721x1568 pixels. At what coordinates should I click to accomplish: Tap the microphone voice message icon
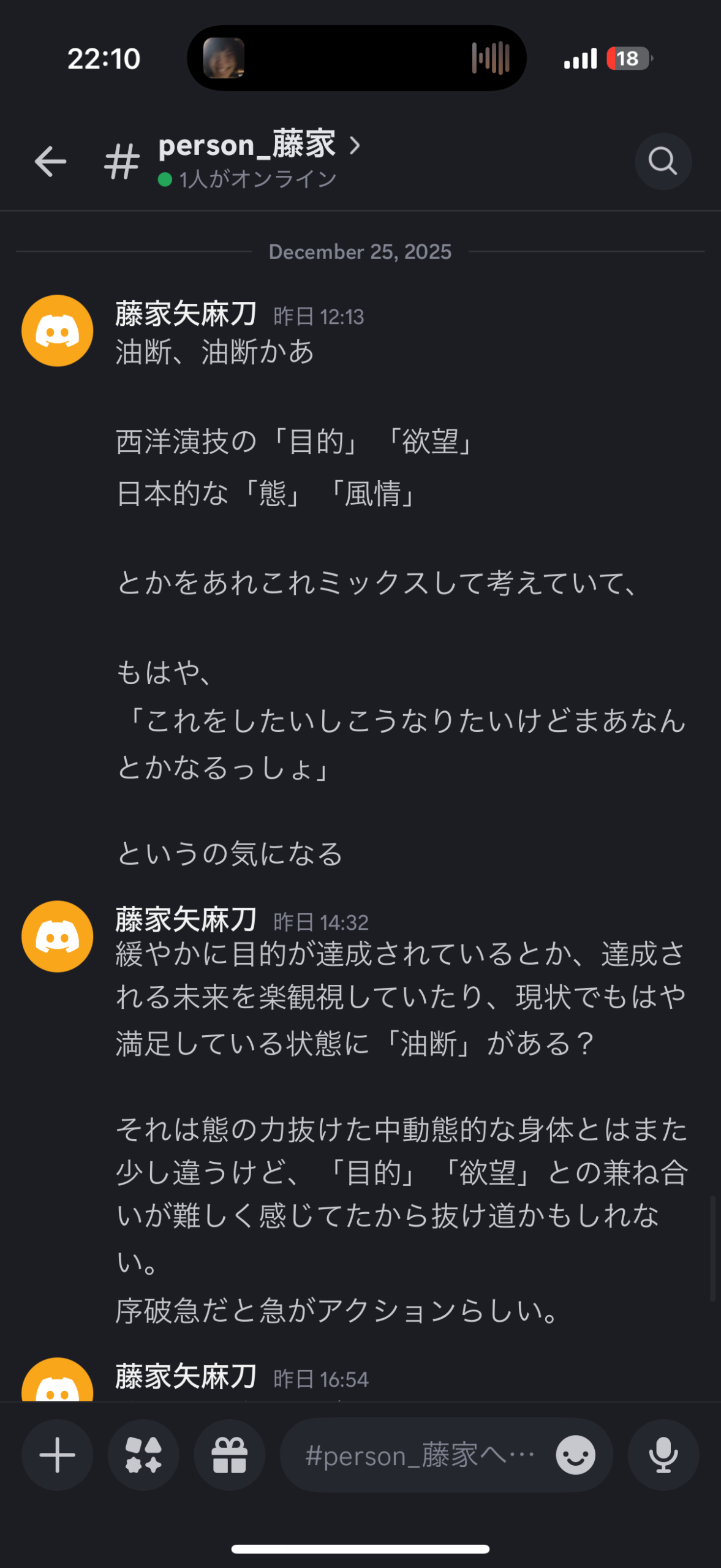click(663, 1455)
